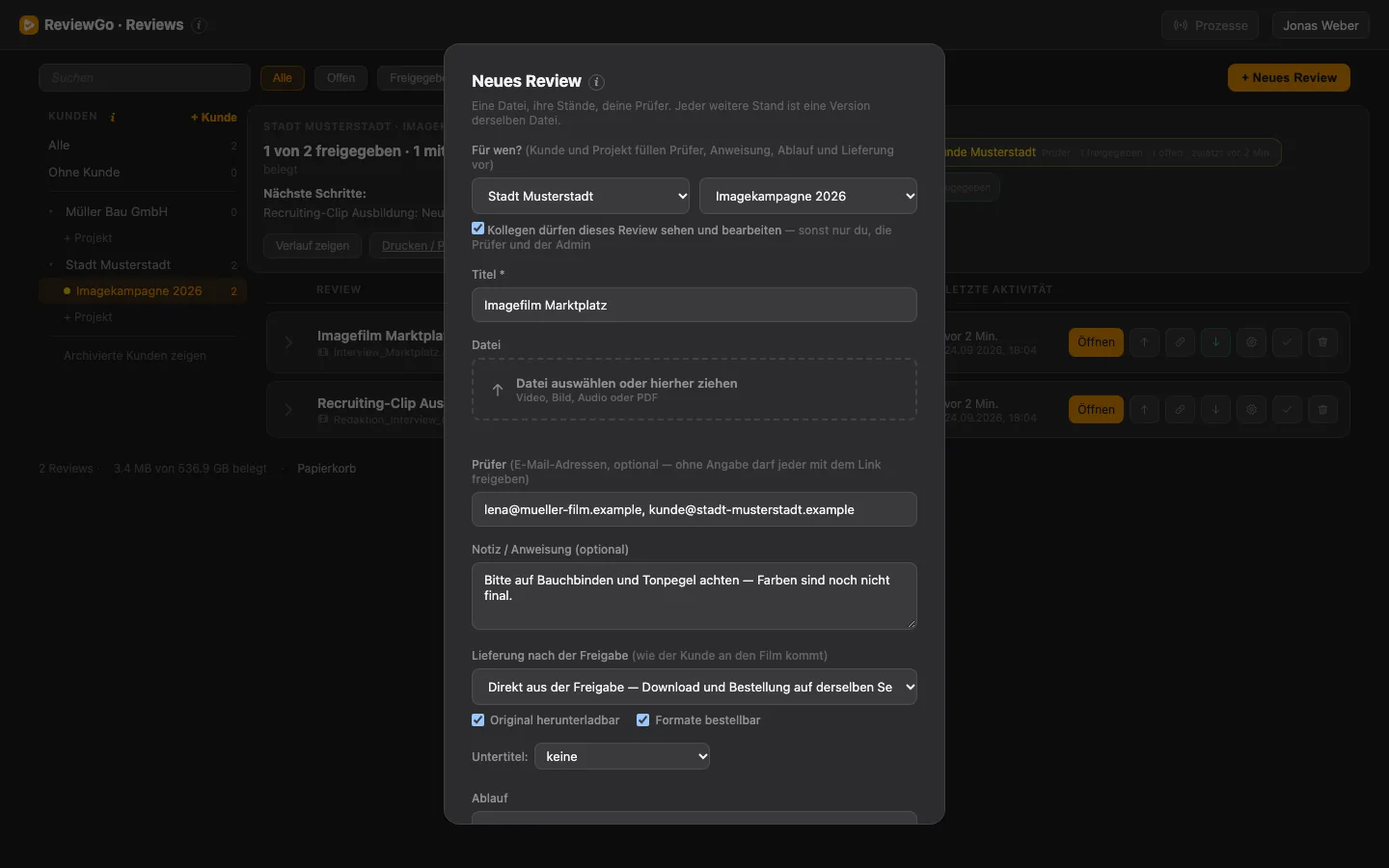Toggle the Original herunterladbar checkbox
The width and height of the screenshot is (1389, 868).
tap(477, 719)
